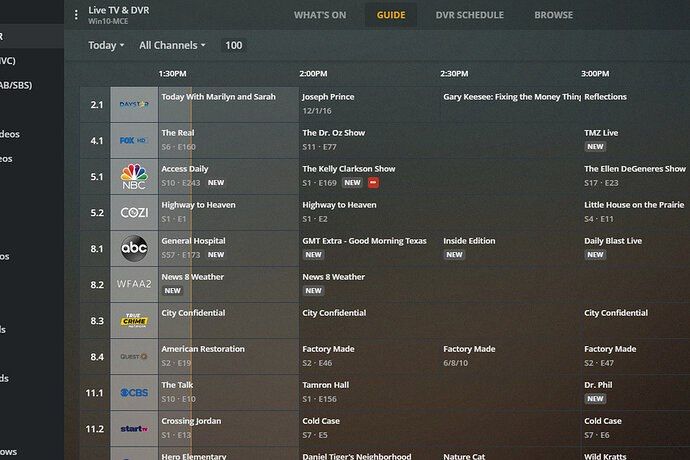Select channel number 5.2
690x460 pixels.
point(96,213)
